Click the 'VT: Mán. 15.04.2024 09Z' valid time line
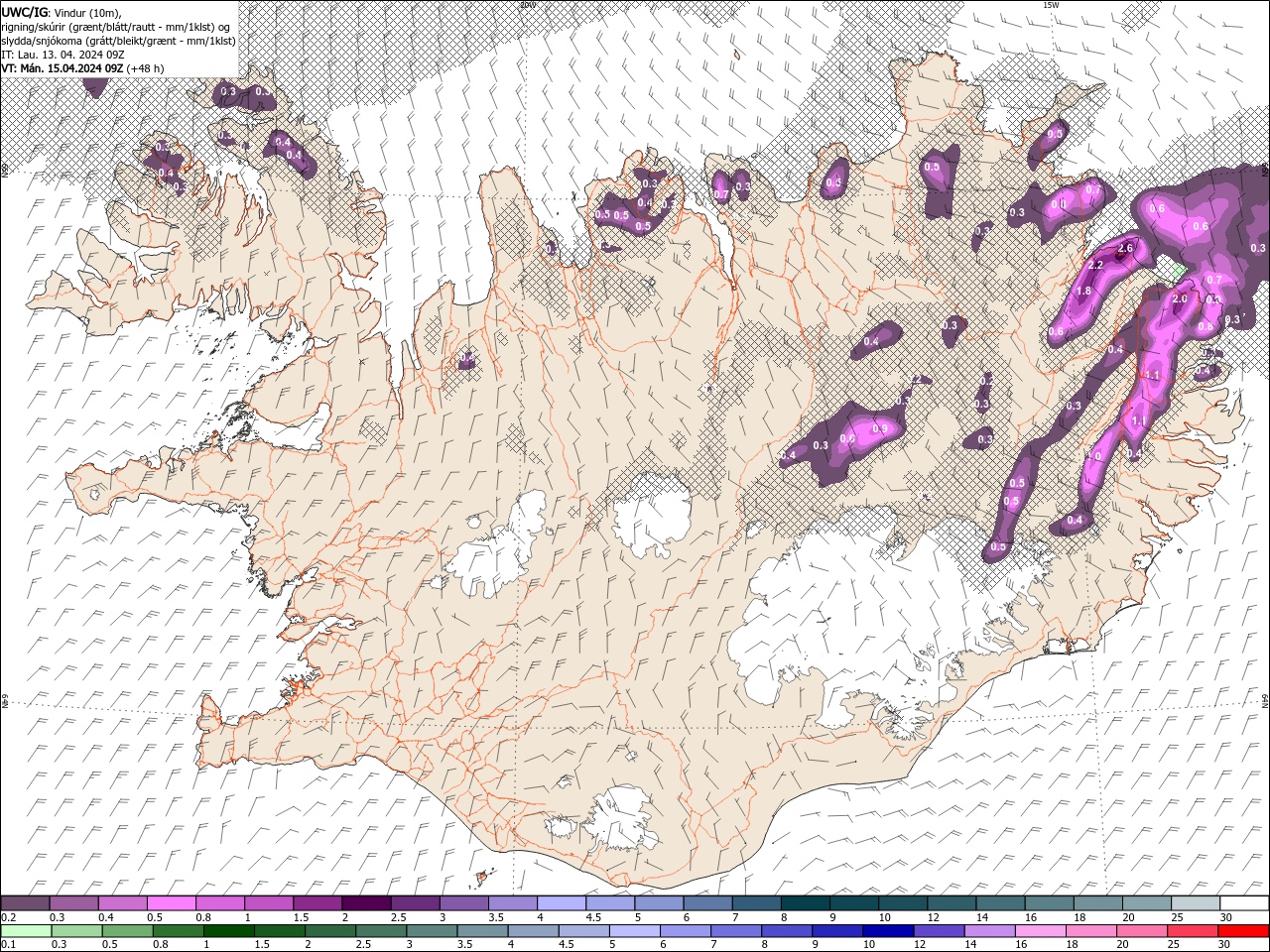 point(63,68)
